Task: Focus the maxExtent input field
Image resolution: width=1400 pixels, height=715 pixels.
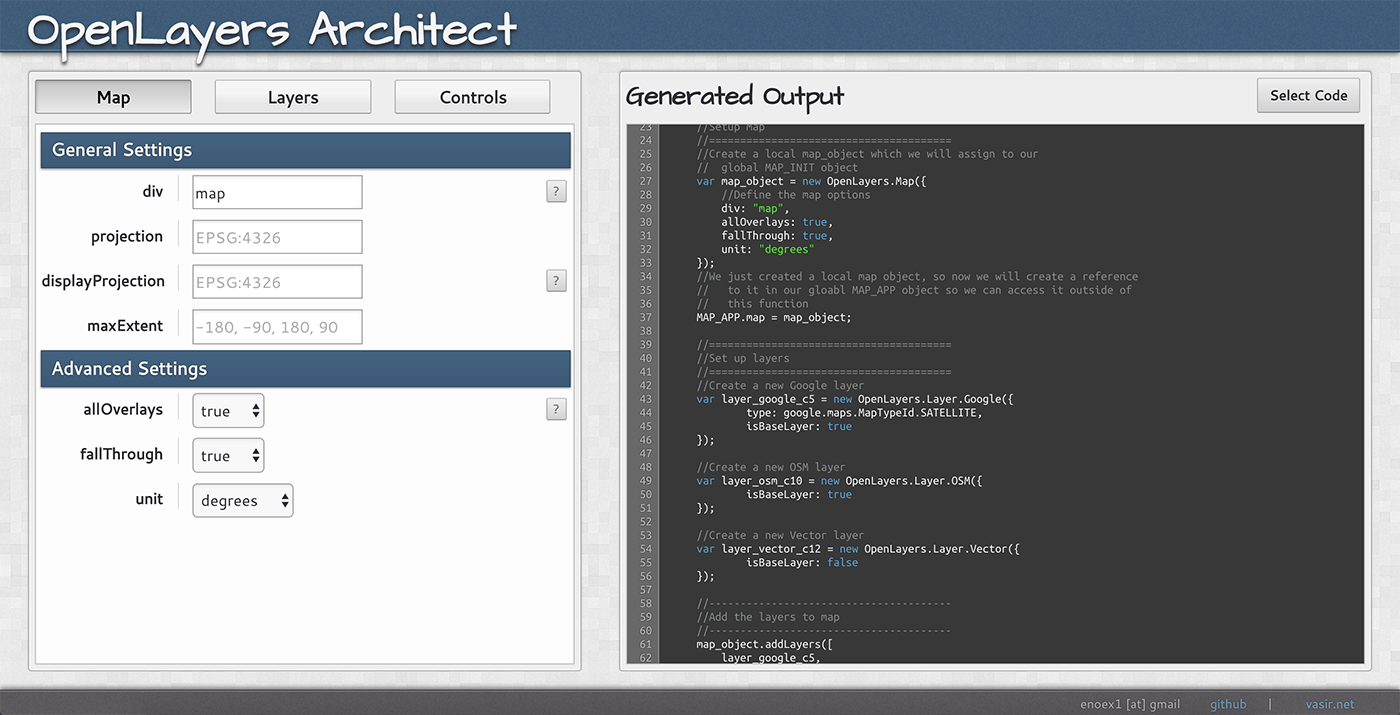Action: pyautogui.click(x=277, y=327)
